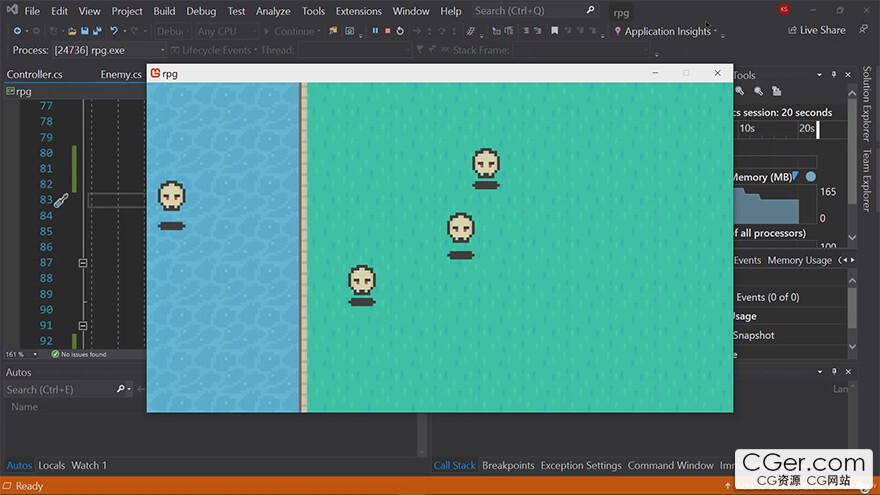Expand the 161% editor zoom dropdown

coord(34,354)
